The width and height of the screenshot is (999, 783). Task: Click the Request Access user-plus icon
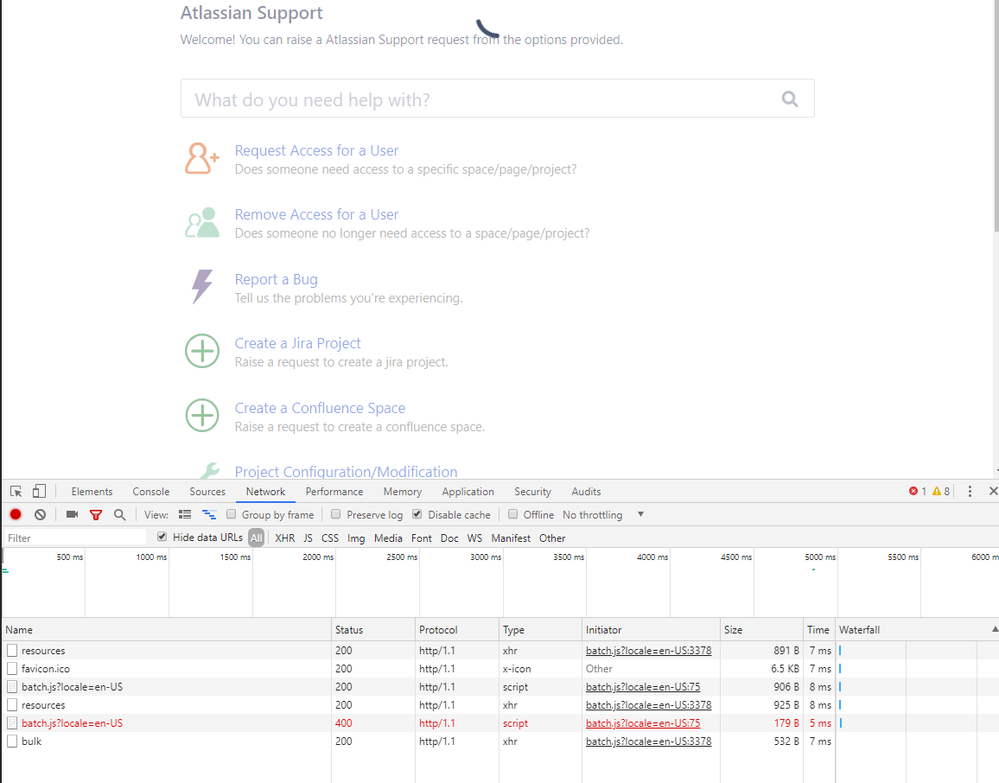pos(202,158)
